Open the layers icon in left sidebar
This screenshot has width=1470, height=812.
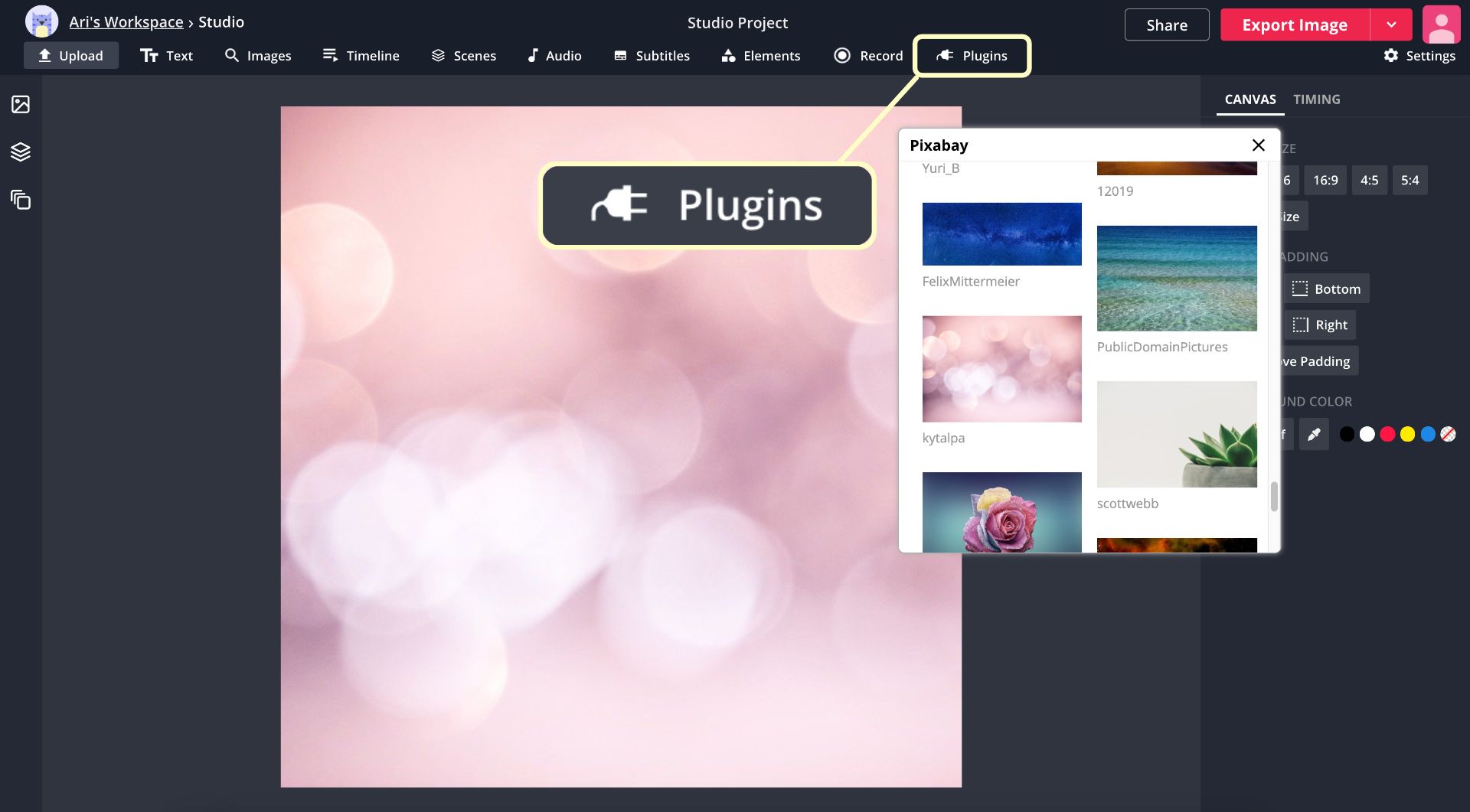[x=21, y=152]
